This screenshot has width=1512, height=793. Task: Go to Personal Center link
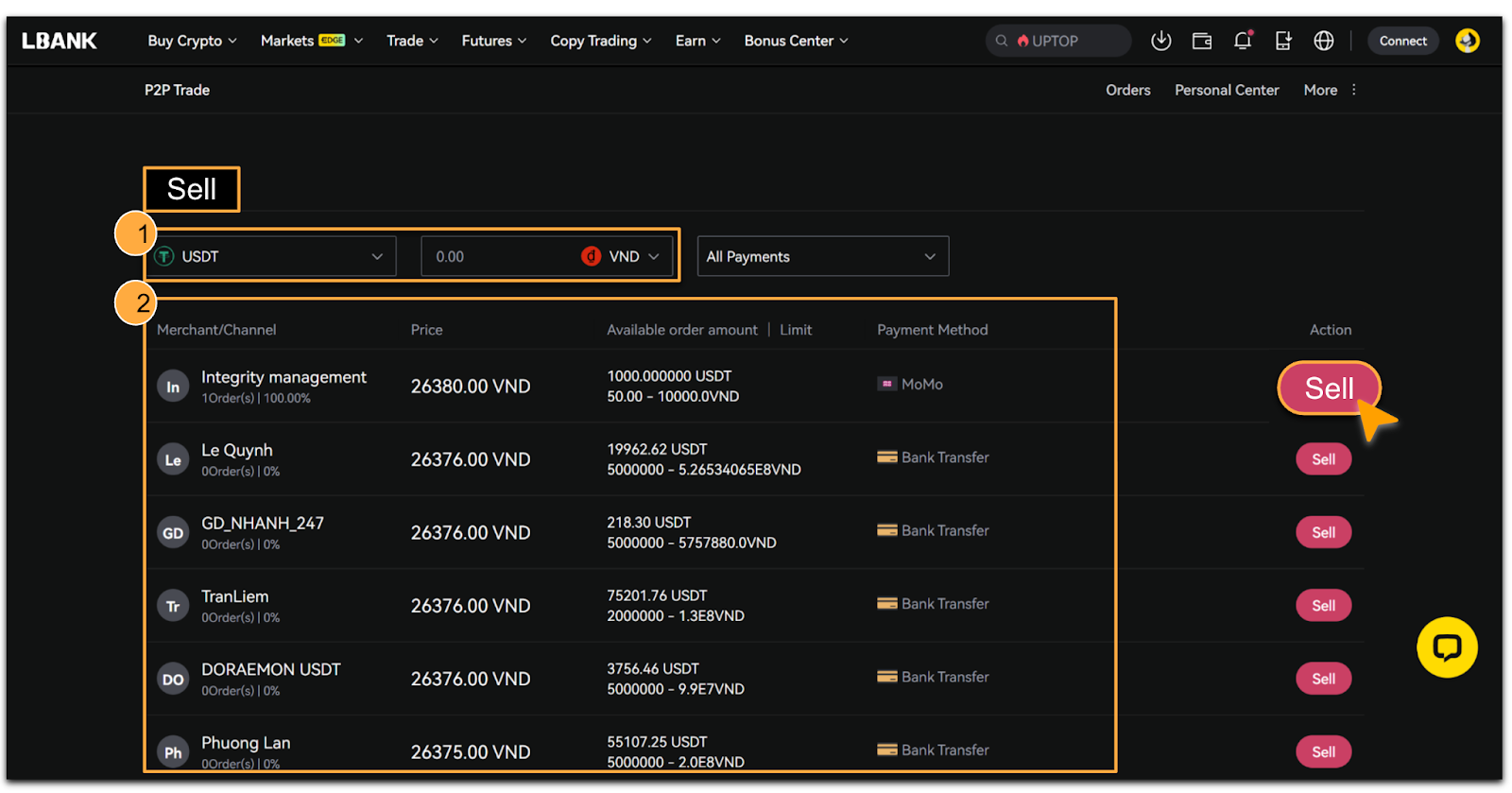[x=1226, y=90]
